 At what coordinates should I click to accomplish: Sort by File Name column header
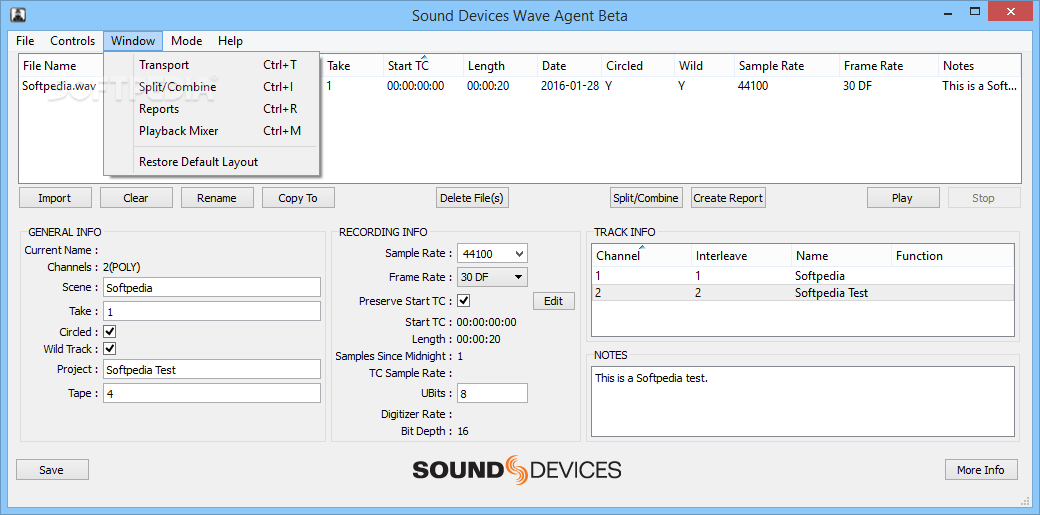[x=62, y=66]
